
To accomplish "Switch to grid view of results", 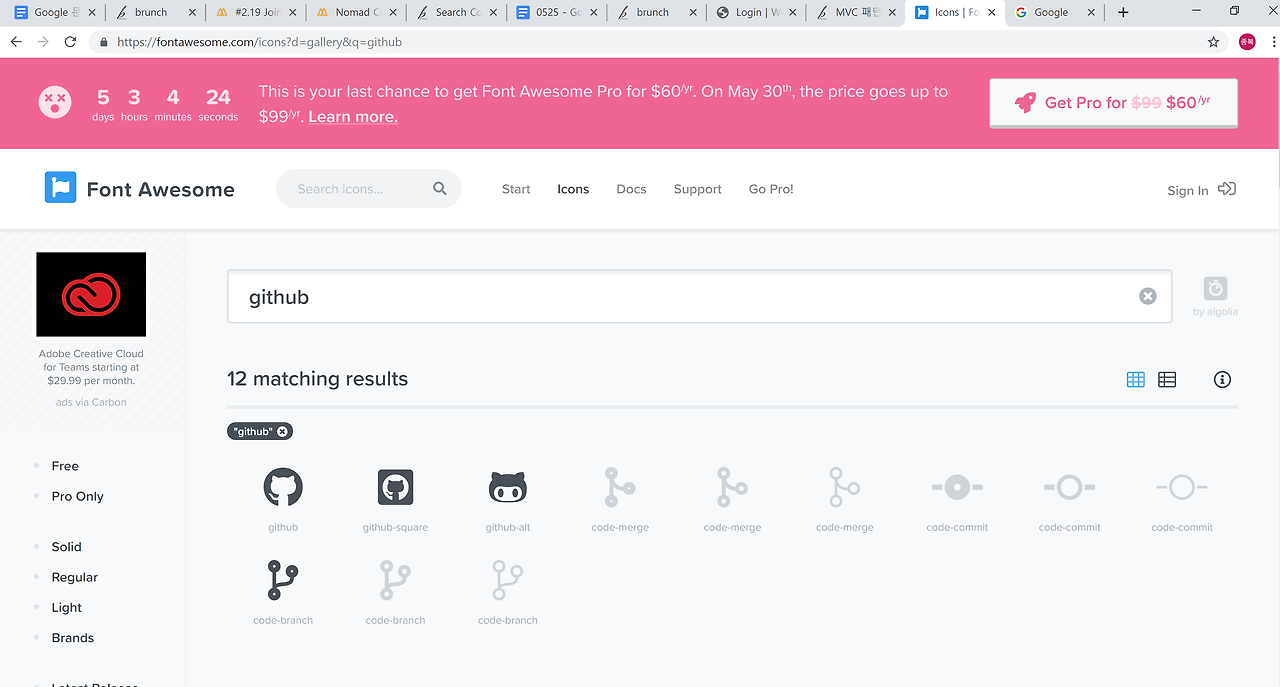I will 1135,380.
